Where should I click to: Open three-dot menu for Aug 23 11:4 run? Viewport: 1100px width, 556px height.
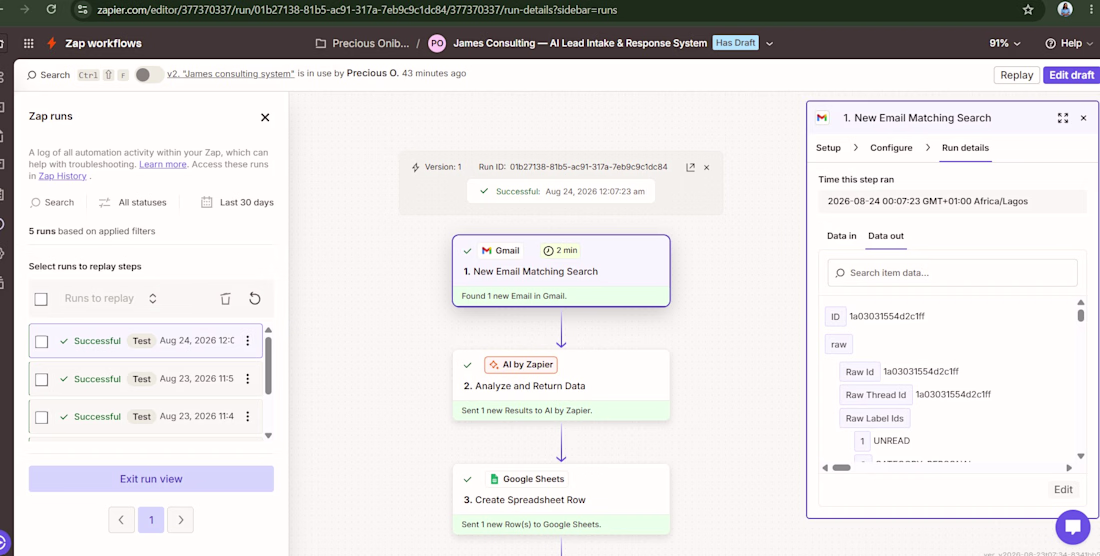point(248,416)
